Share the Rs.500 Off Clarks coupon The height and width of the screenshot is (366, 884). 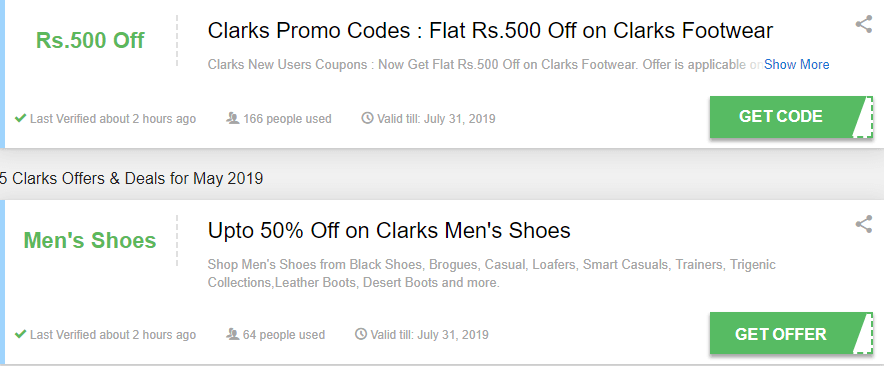pos(863,24)
